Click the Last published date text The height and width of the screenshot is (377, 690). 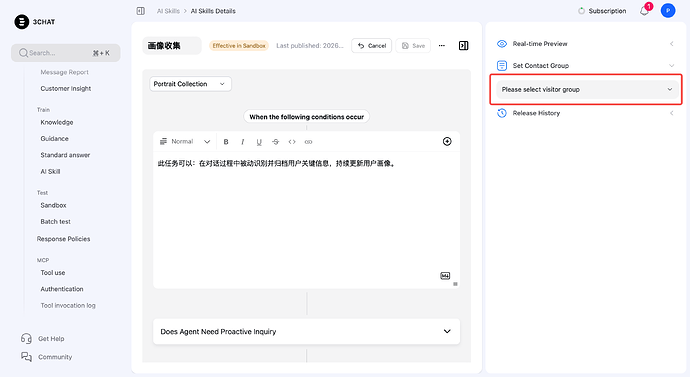[310, 46]
